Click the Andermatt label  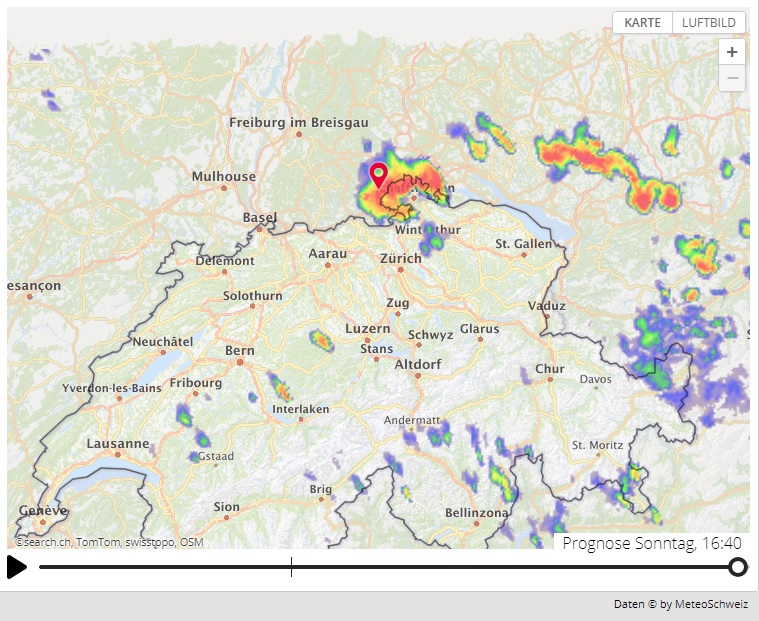[x=411, y=420]
